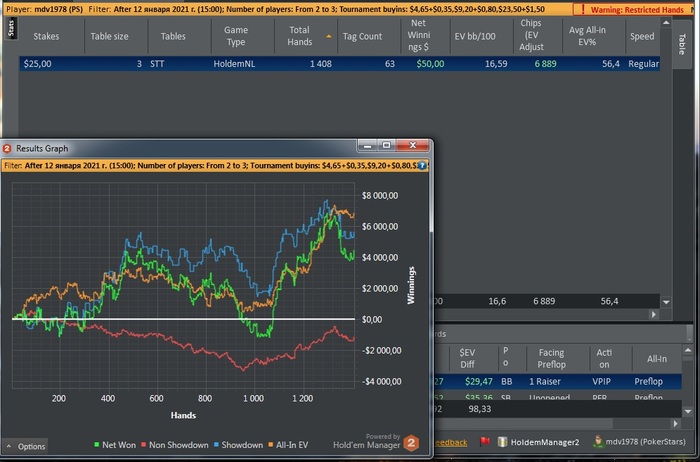This screenshot has height=462, width=700.
Task: Maximize the Results Graph window
Action: click(387, 146)
